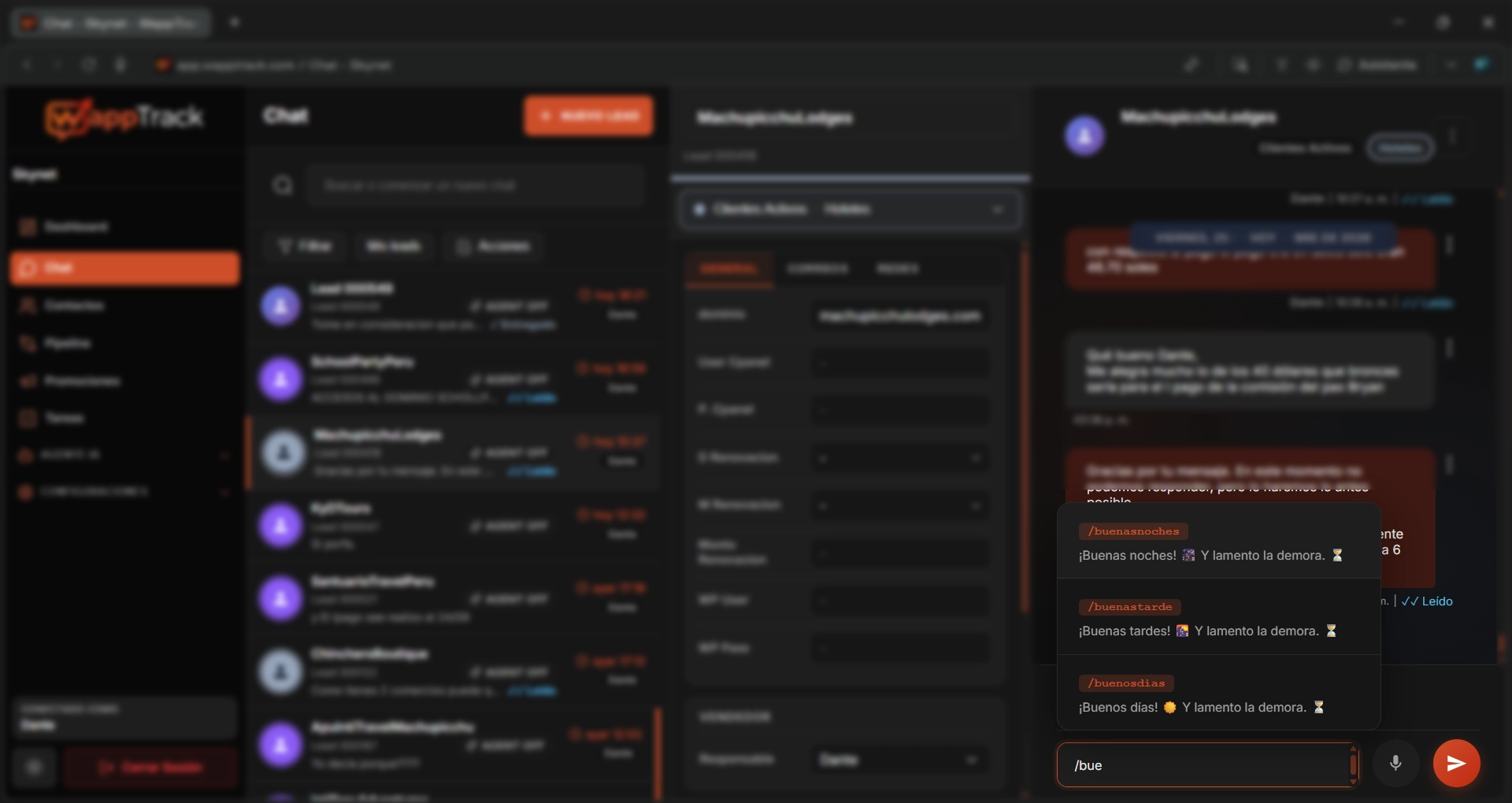Open Tareas in sidebar
Viewport: 1512px width, 803px height.
[x=124, y=418]
